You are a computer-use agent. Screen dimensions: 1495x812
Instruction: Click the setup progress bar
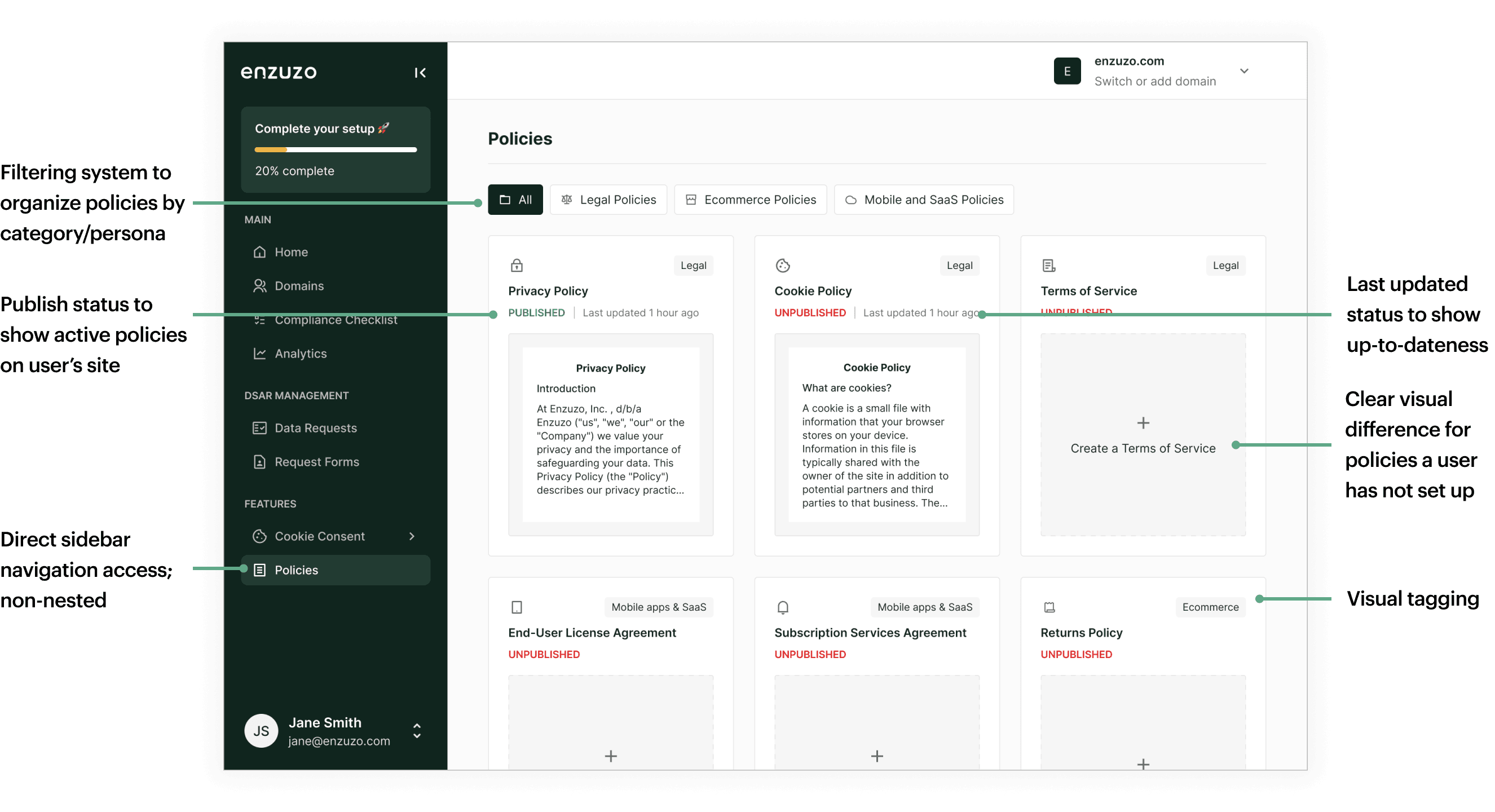click(336, 150)
